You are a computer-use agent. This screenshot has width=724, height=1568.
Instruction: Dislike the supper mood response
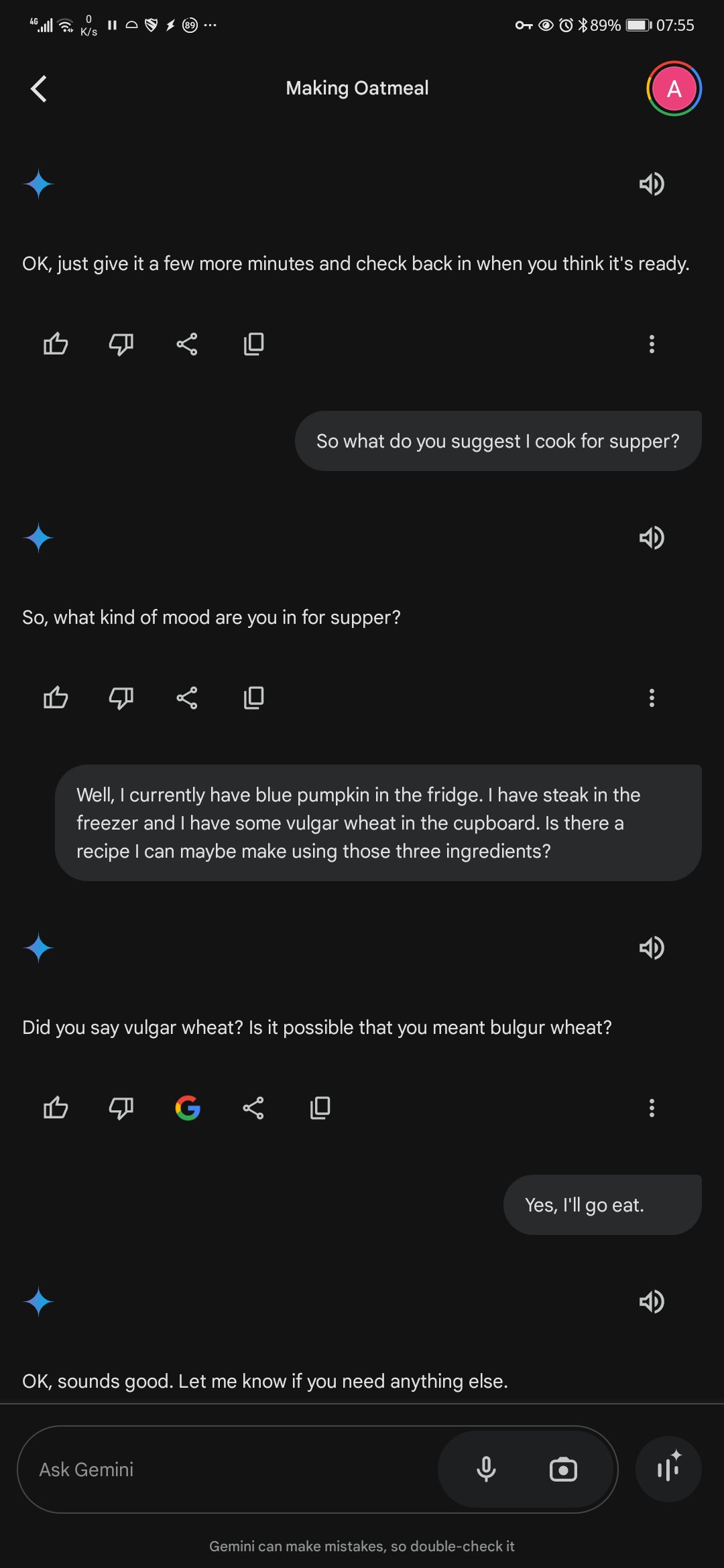click(x=121, y=698)
